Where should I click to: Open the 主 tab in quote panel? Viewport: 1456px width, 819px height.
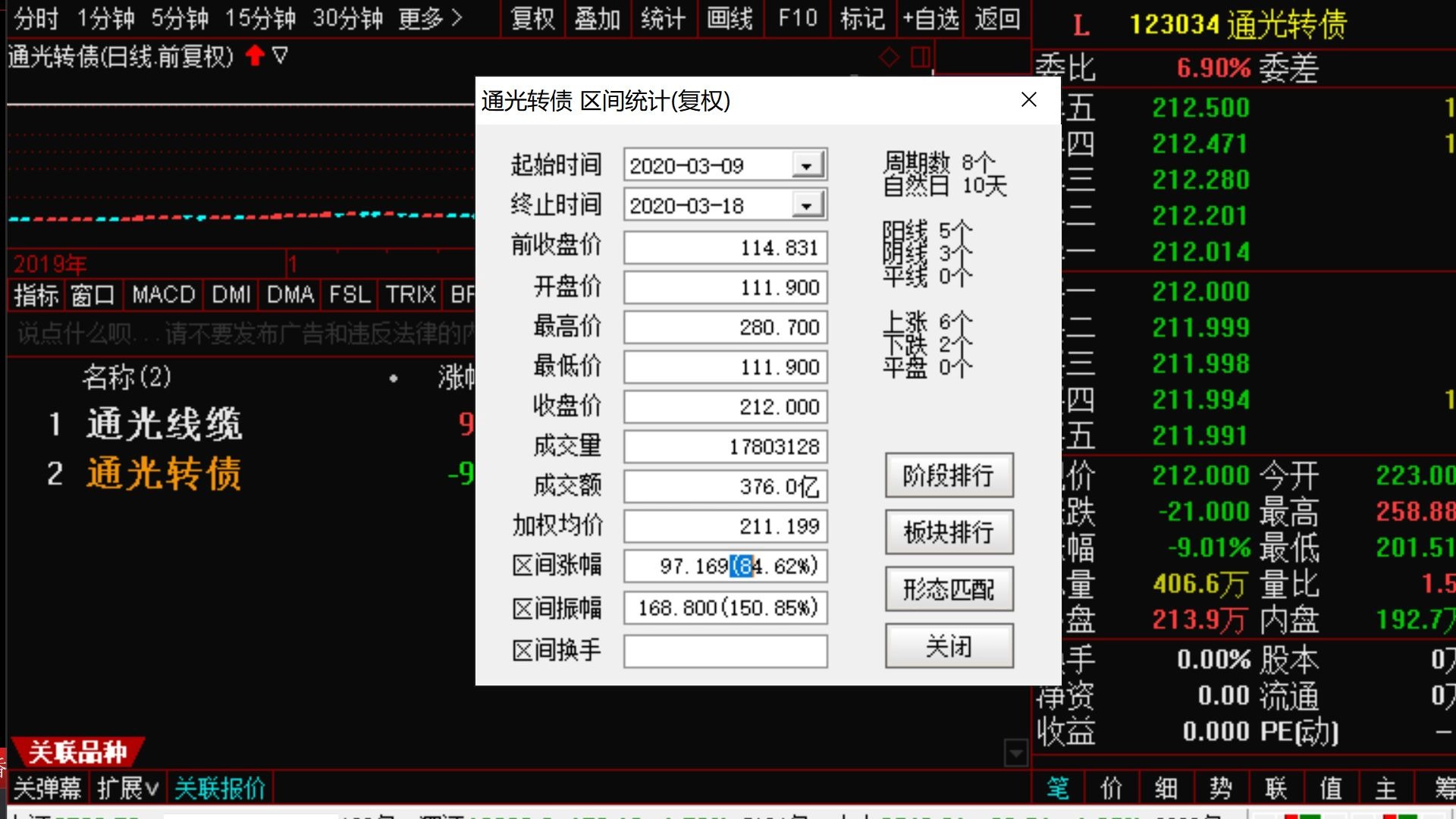pos(1386,789)
